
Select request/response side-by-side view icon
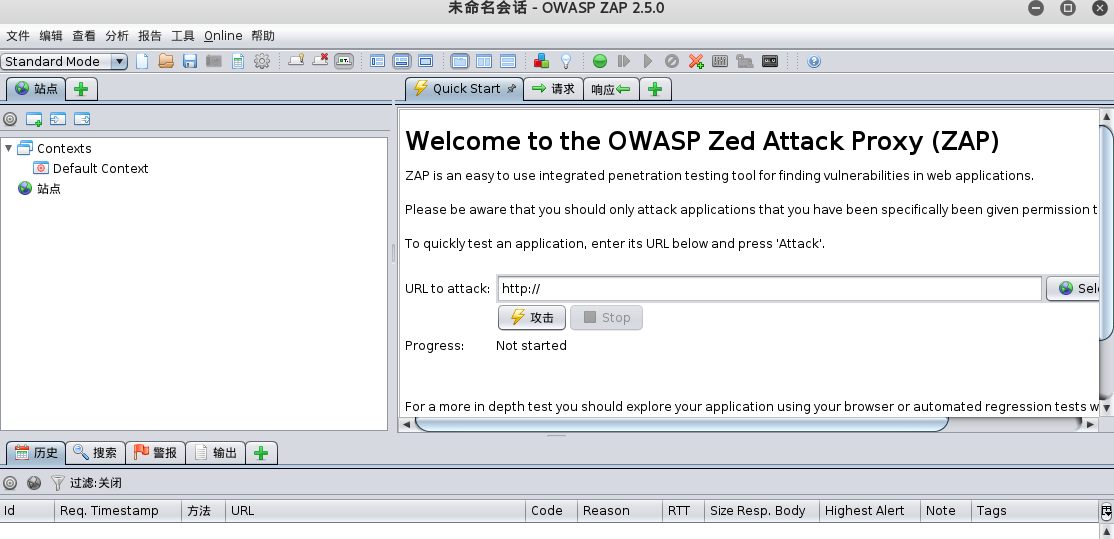[484, 61]
